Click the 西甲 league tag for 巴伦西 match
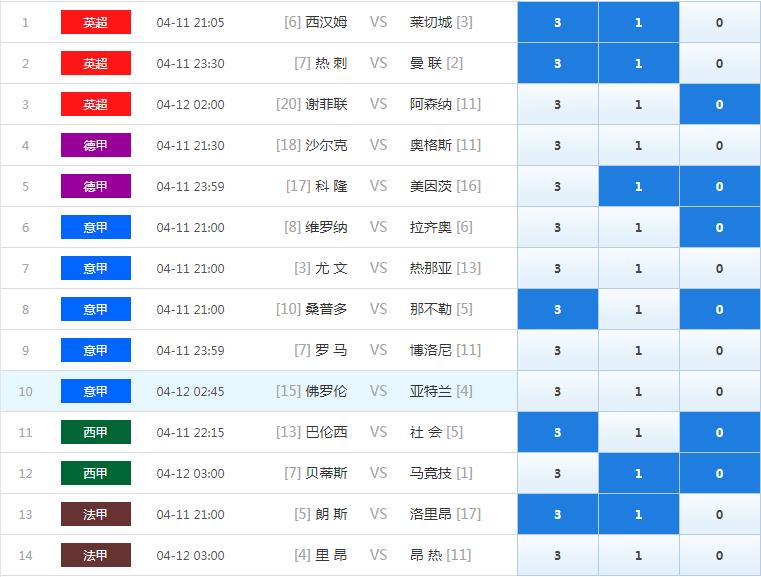This screenshot has height=577, width=761. pos(96,432)
